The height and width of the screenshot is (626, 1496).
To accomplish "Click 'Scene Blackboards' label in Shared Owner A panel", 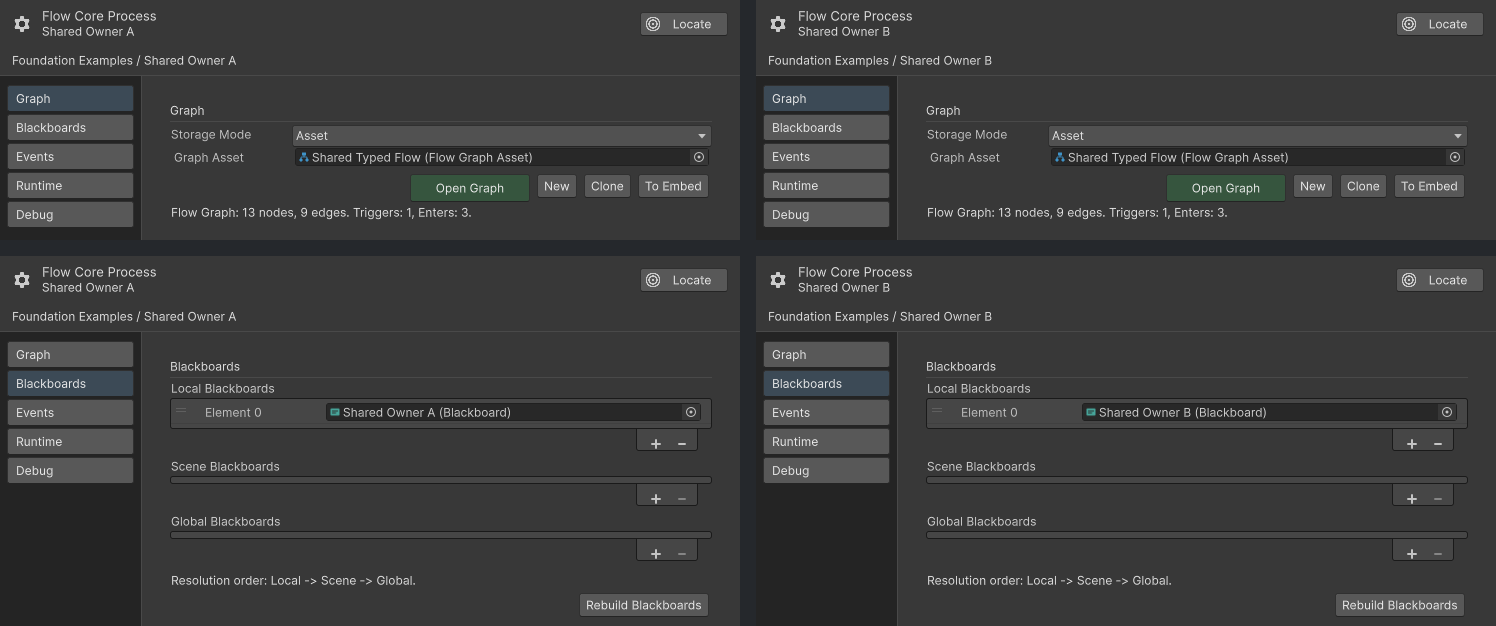I will click(x=225, y=466).
